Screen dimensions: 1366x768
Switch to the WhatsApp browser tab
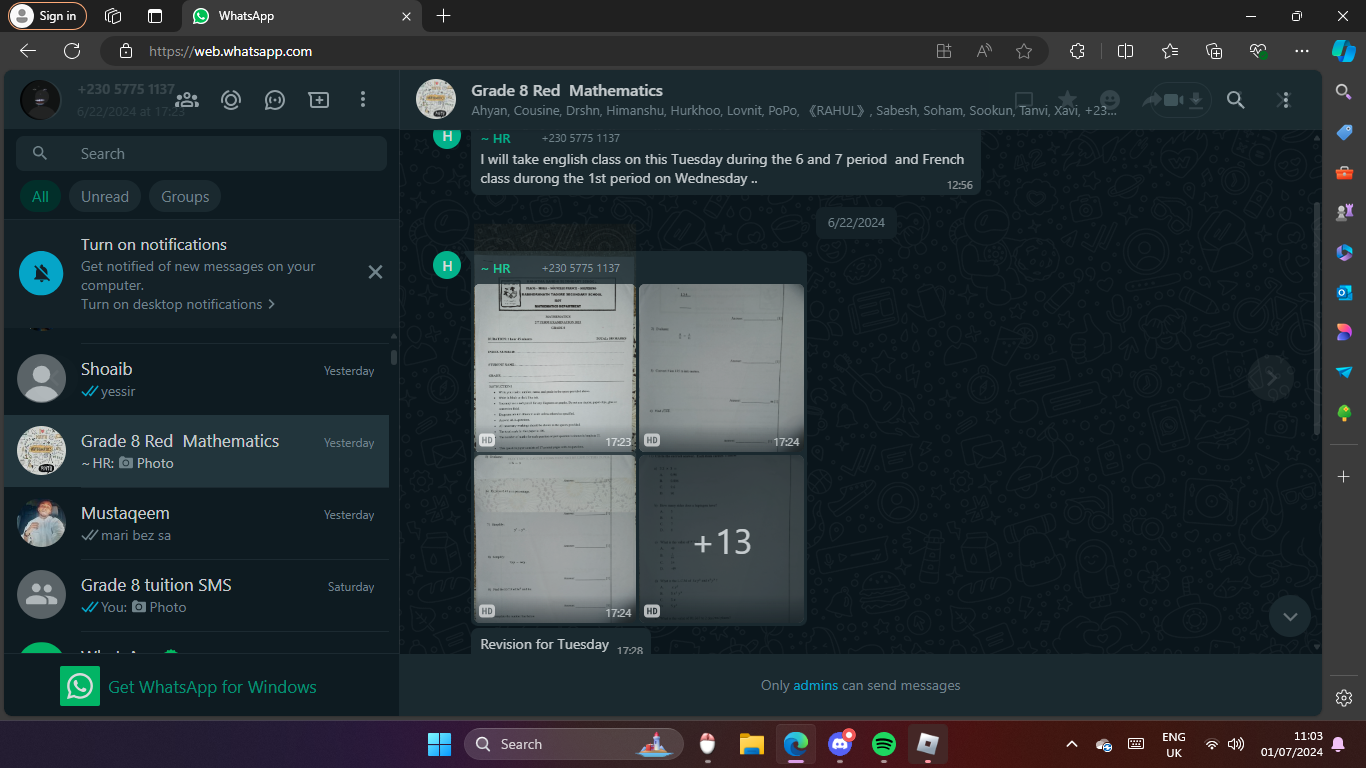[x=302, y=17]
